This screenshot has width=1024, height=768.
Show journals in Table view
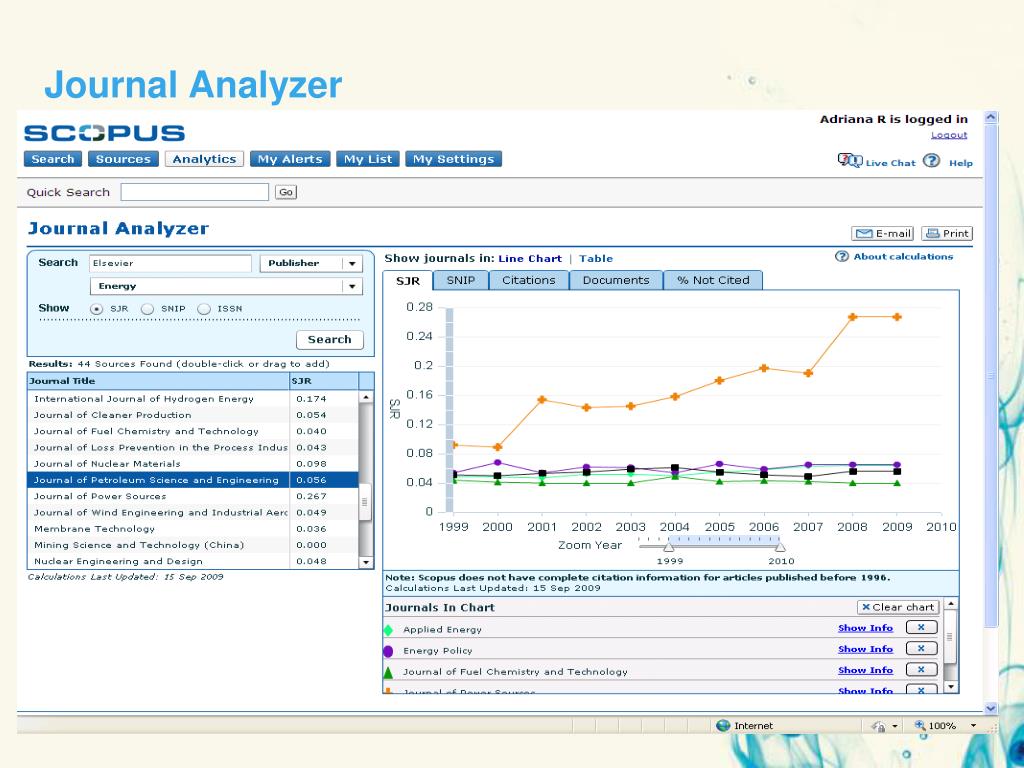[x=596, y=259]
